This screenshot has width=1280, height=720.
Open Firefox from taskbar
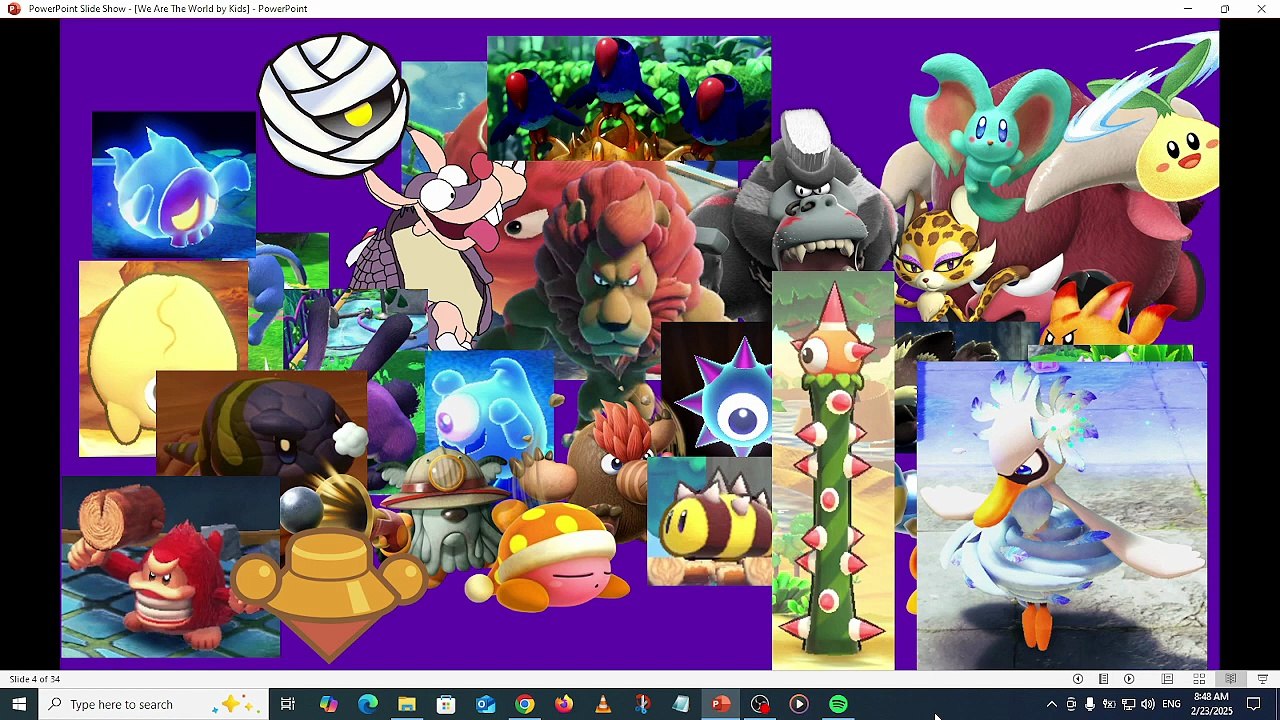click(x=564, y=704)
